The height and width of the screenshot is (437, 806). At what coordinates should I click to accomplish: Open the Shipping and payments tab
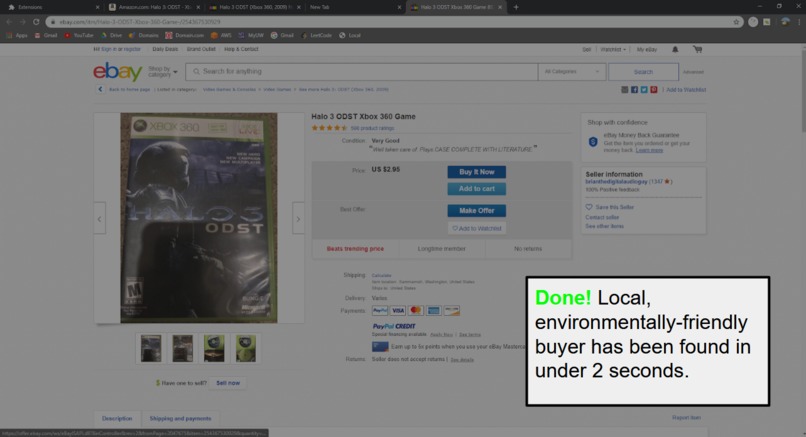(180, 418)
